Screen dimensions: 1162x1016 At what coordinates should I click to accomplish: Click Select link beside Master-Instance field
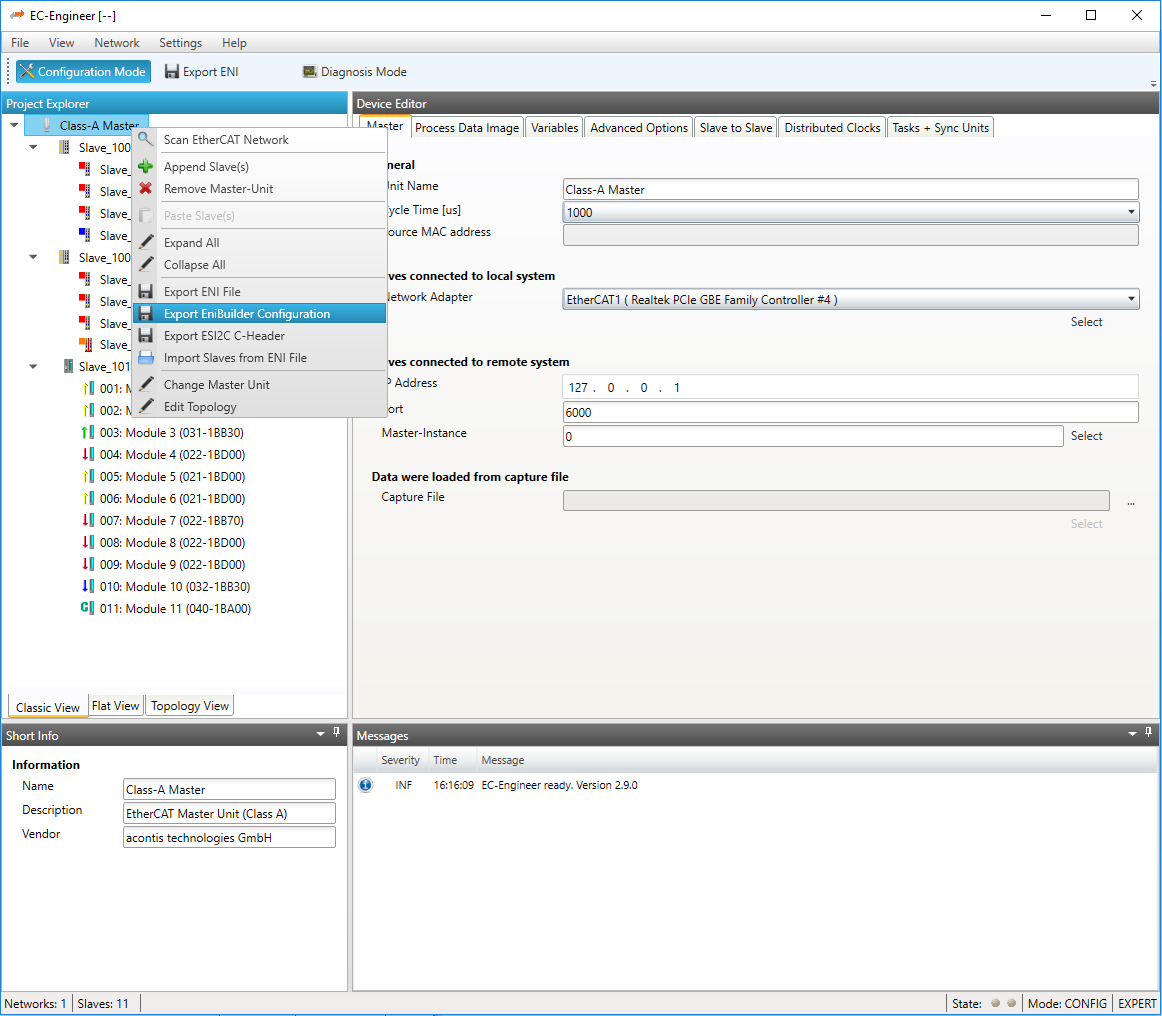tap(1086, 436)
